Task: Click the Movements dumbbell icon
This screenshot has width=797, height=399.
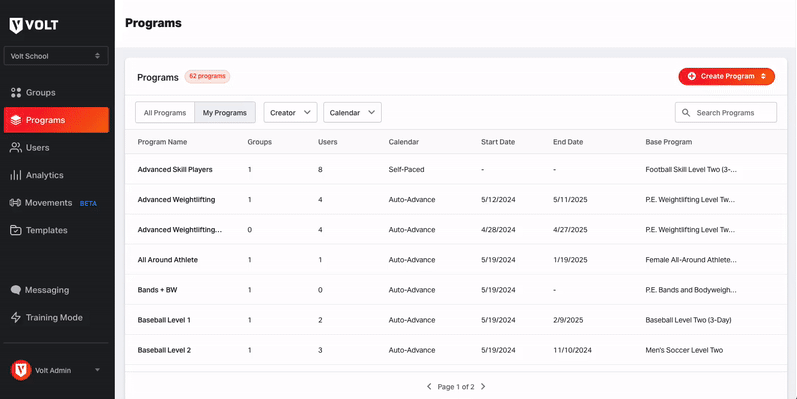Action: tap(15, 203)
